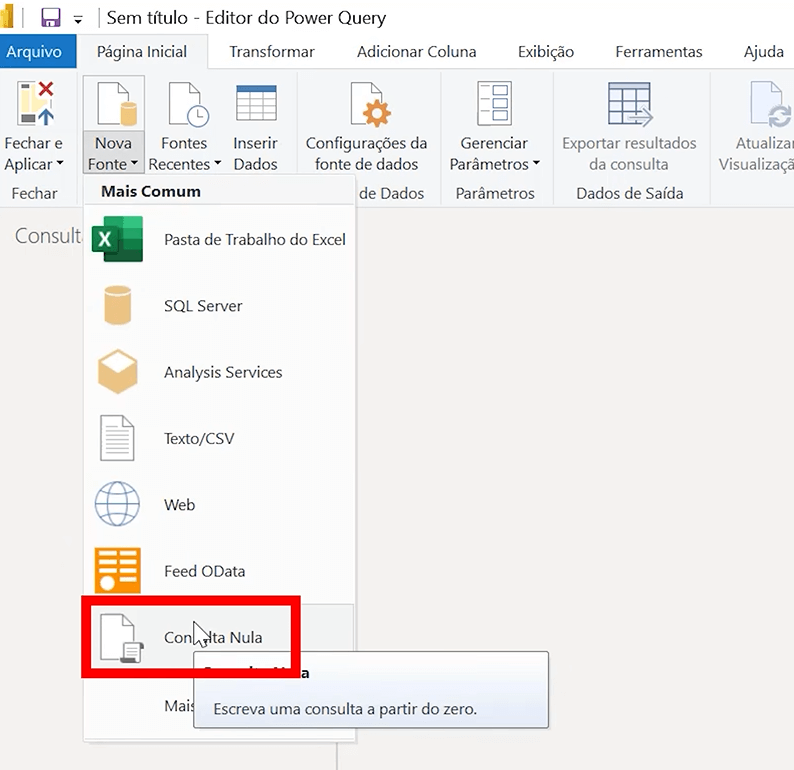The image size is (794, 770).
Task: Open the Exibição tab
Action: coord(545,52)
